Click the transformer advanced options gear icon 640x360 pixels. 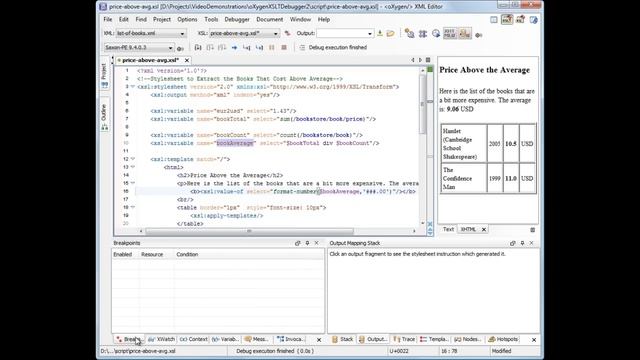[x=180, y=48]
